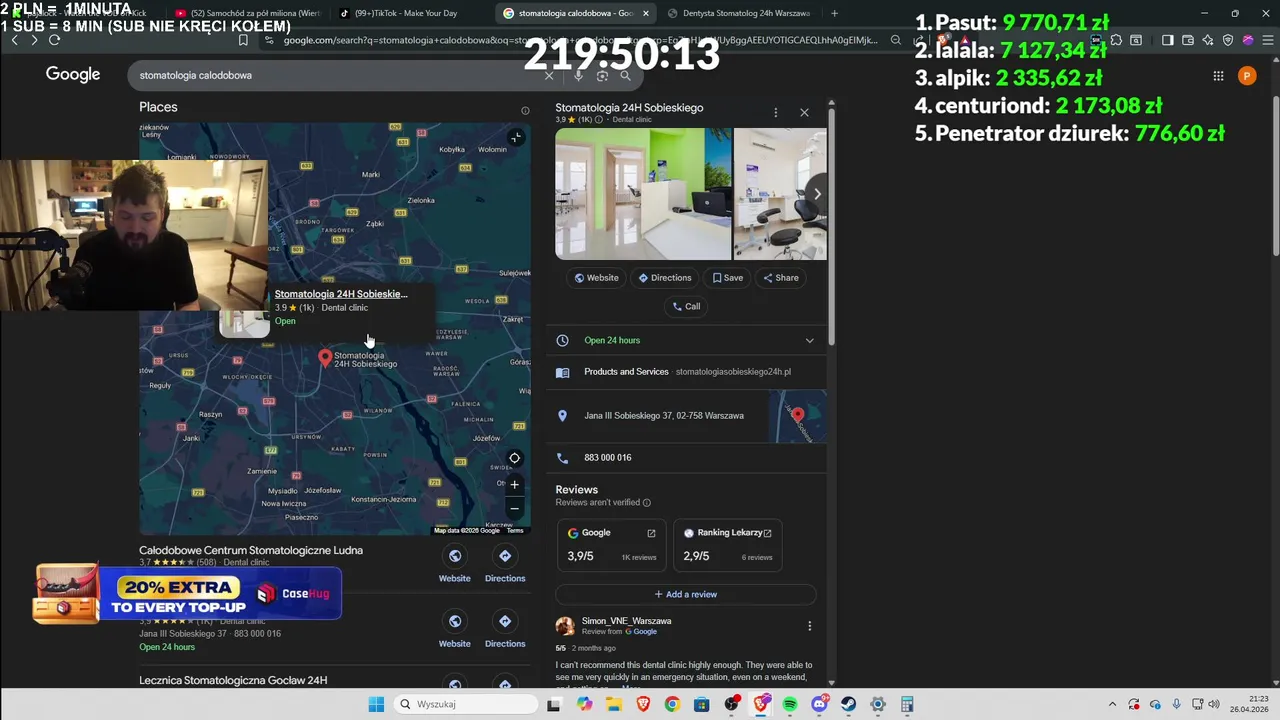Viewport: 1280px width, 720px height.
Task: Click the Directions button in details panel
Action: click(x=665, y=278)
